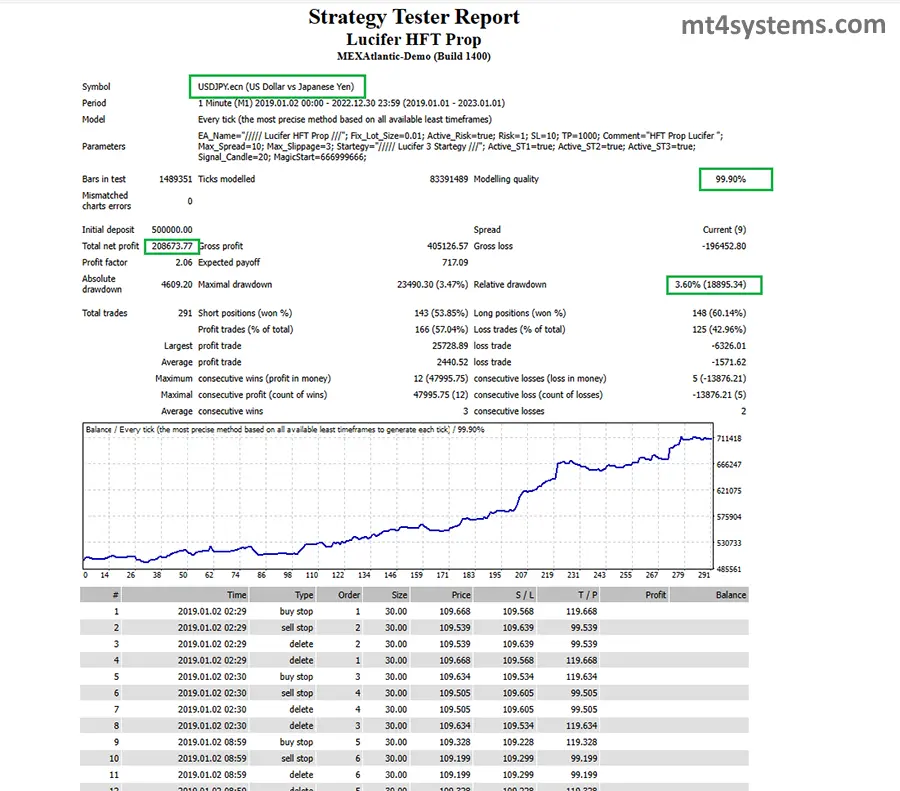
Task: Click the Order column header
Action: [348, 594]
